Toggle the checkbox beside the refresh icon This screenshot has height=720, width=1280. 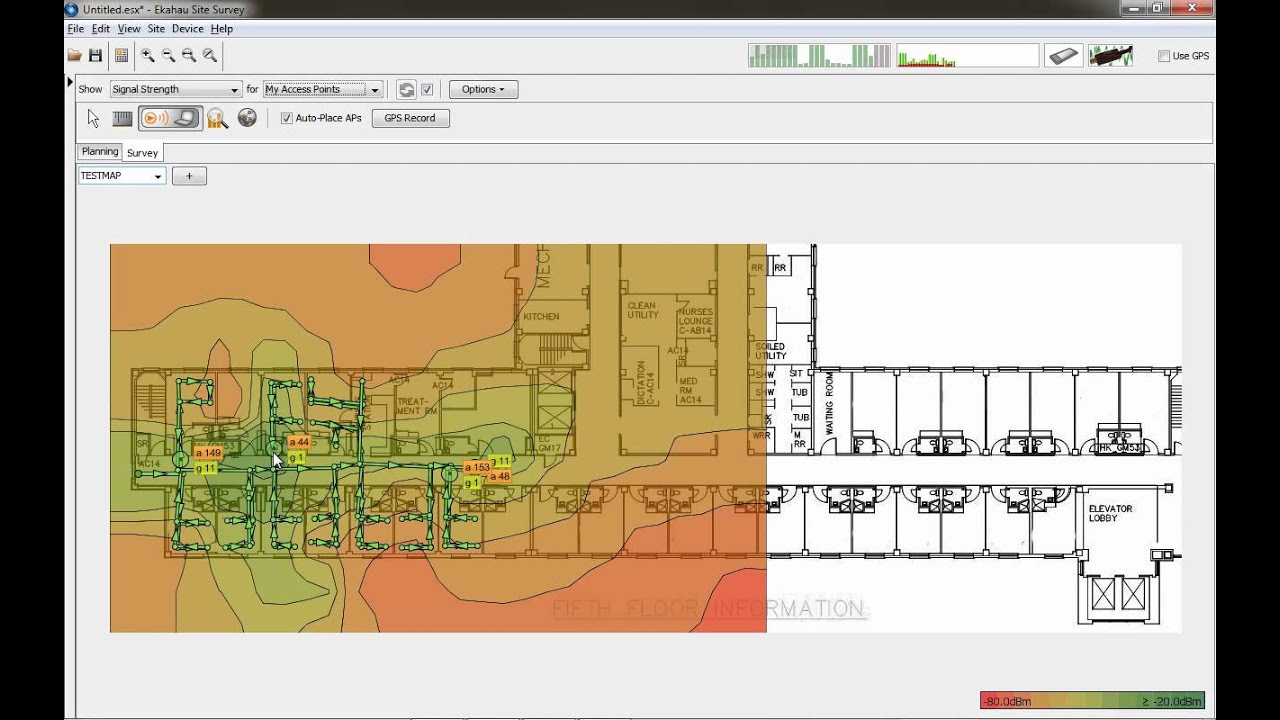click(x=427, y=89)
